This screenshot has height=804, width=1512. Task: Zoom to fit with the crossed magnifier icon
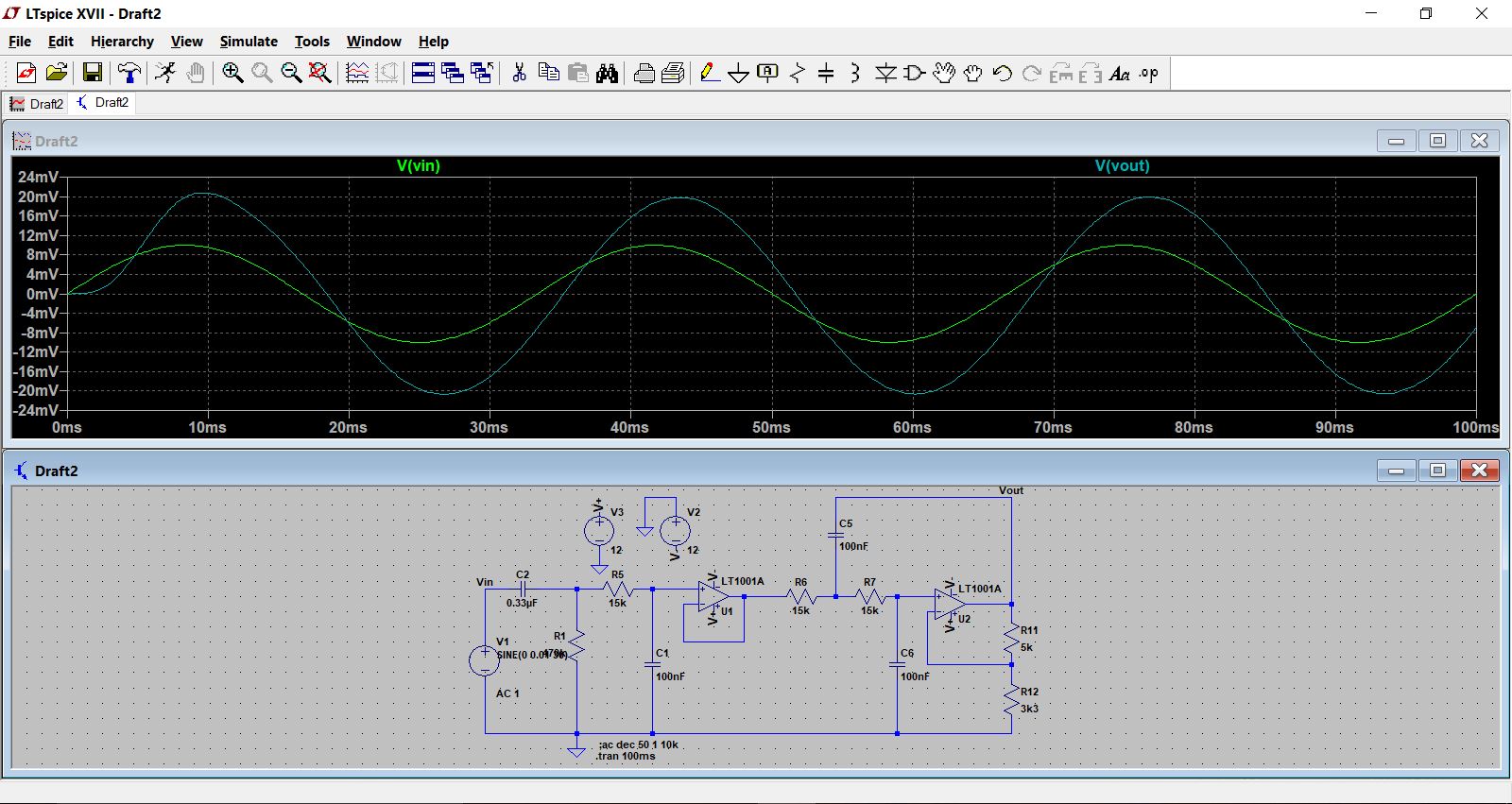pos(320,73)
